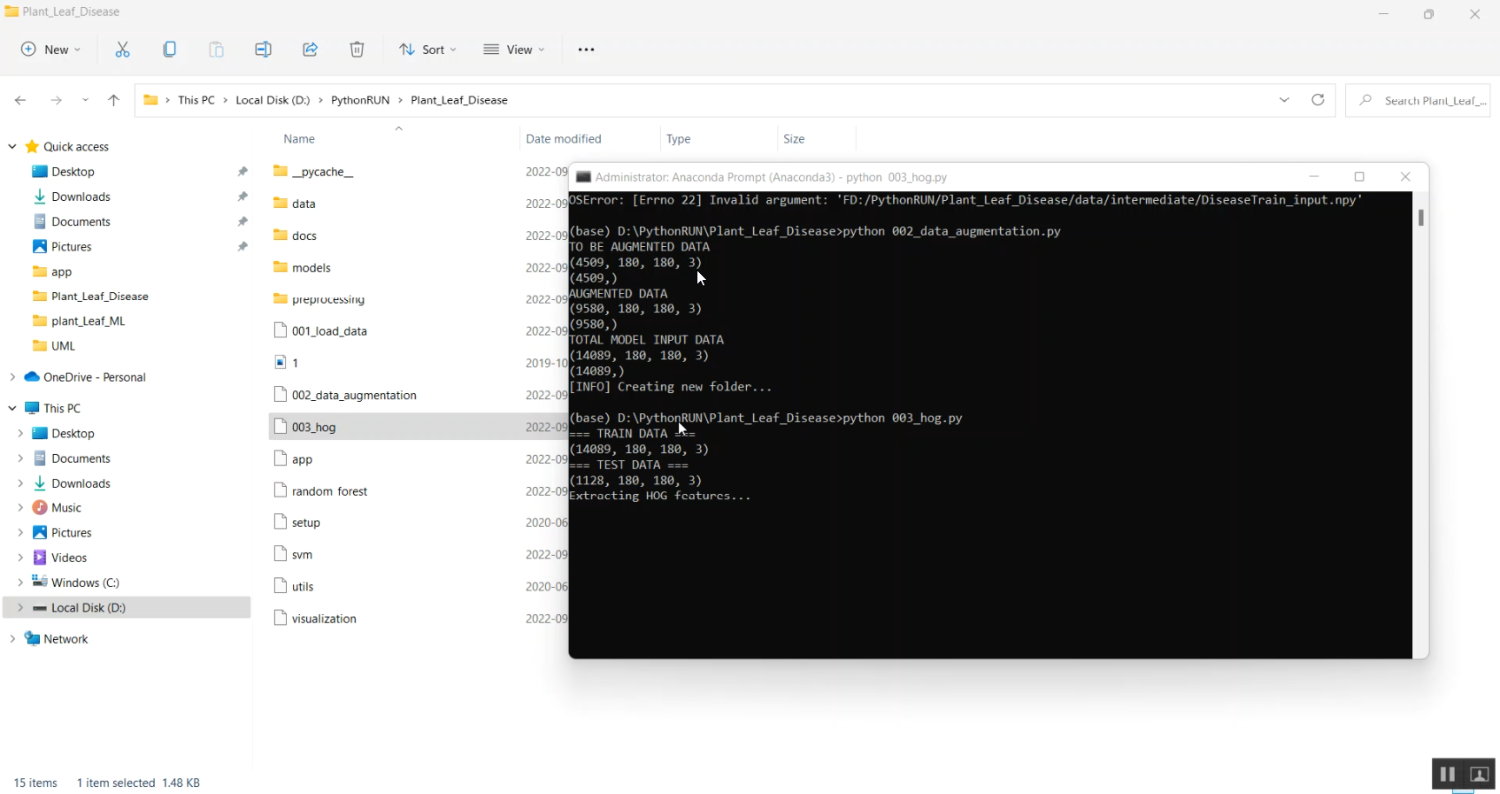
Task: Navigate up one folder level
Action: coord(113,100)
